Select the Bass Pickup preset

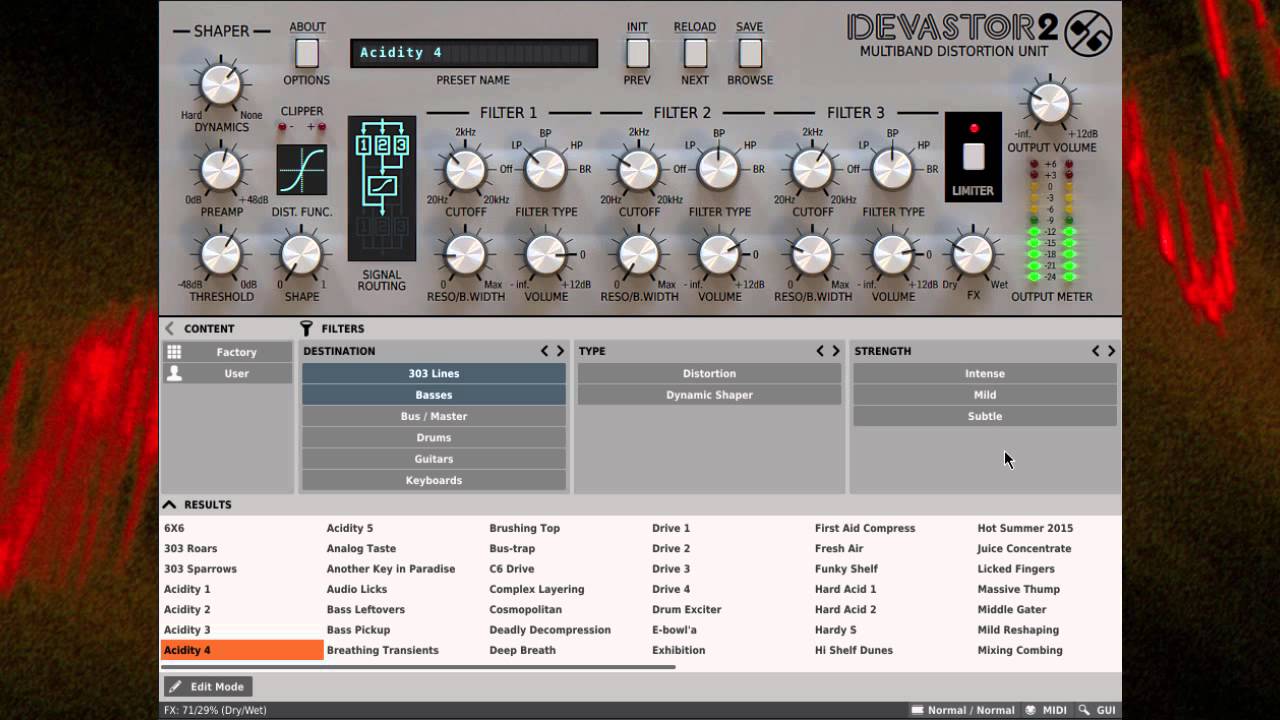tap(358, 630)
